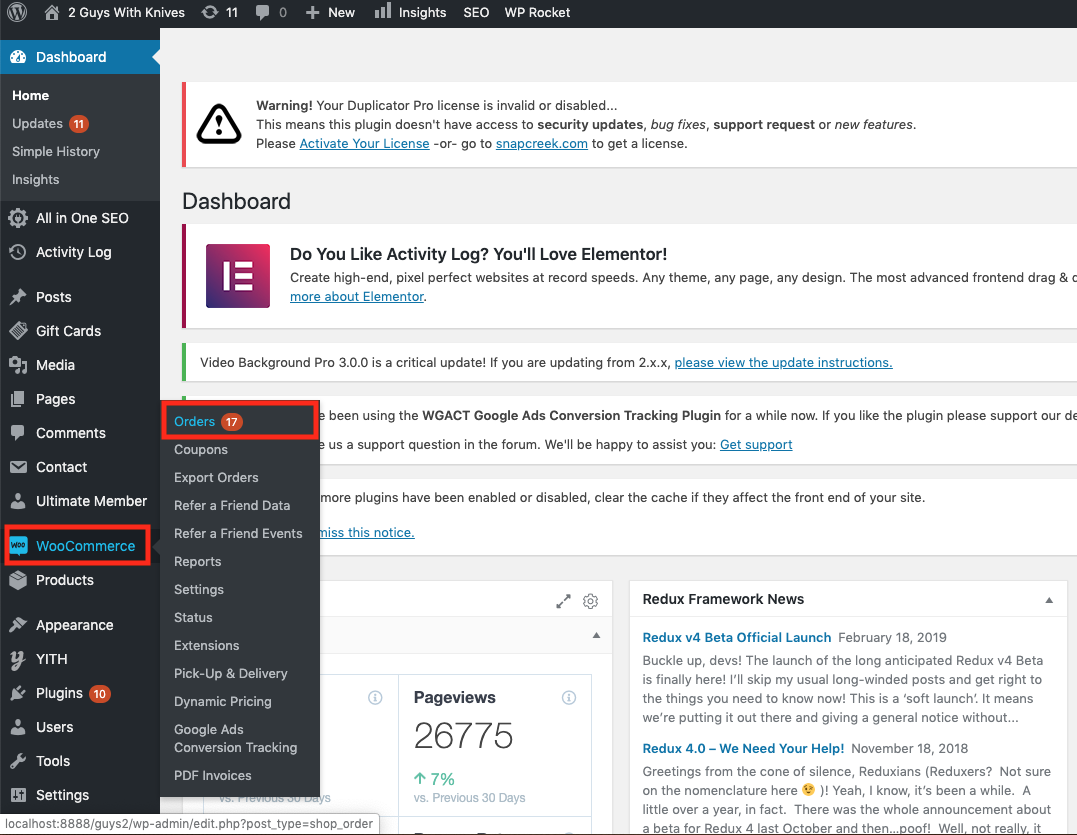Click New in the admin top bar
This screenshot has width=1077, height=835.
point(330,13)
